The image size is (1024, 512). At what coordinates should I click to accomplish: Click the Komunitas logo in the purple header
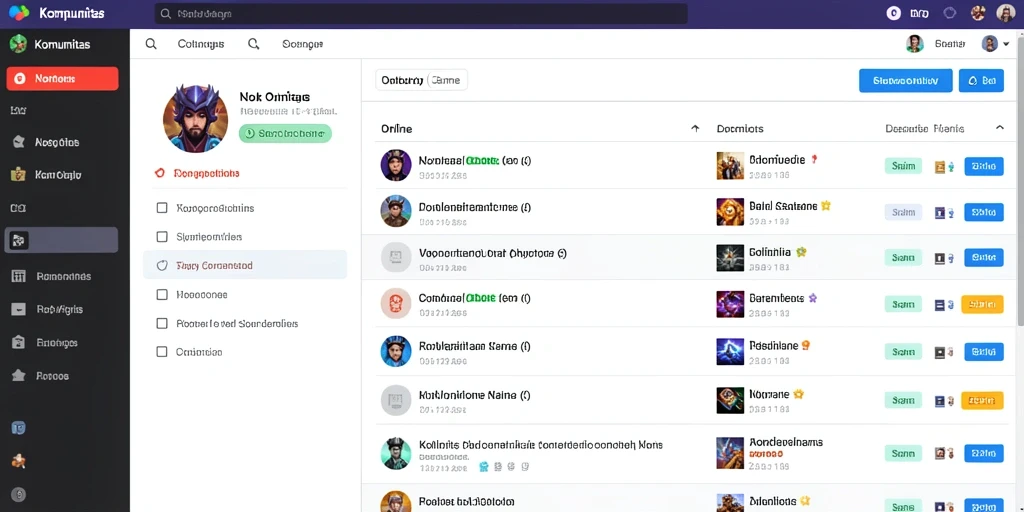pos(19,13)
